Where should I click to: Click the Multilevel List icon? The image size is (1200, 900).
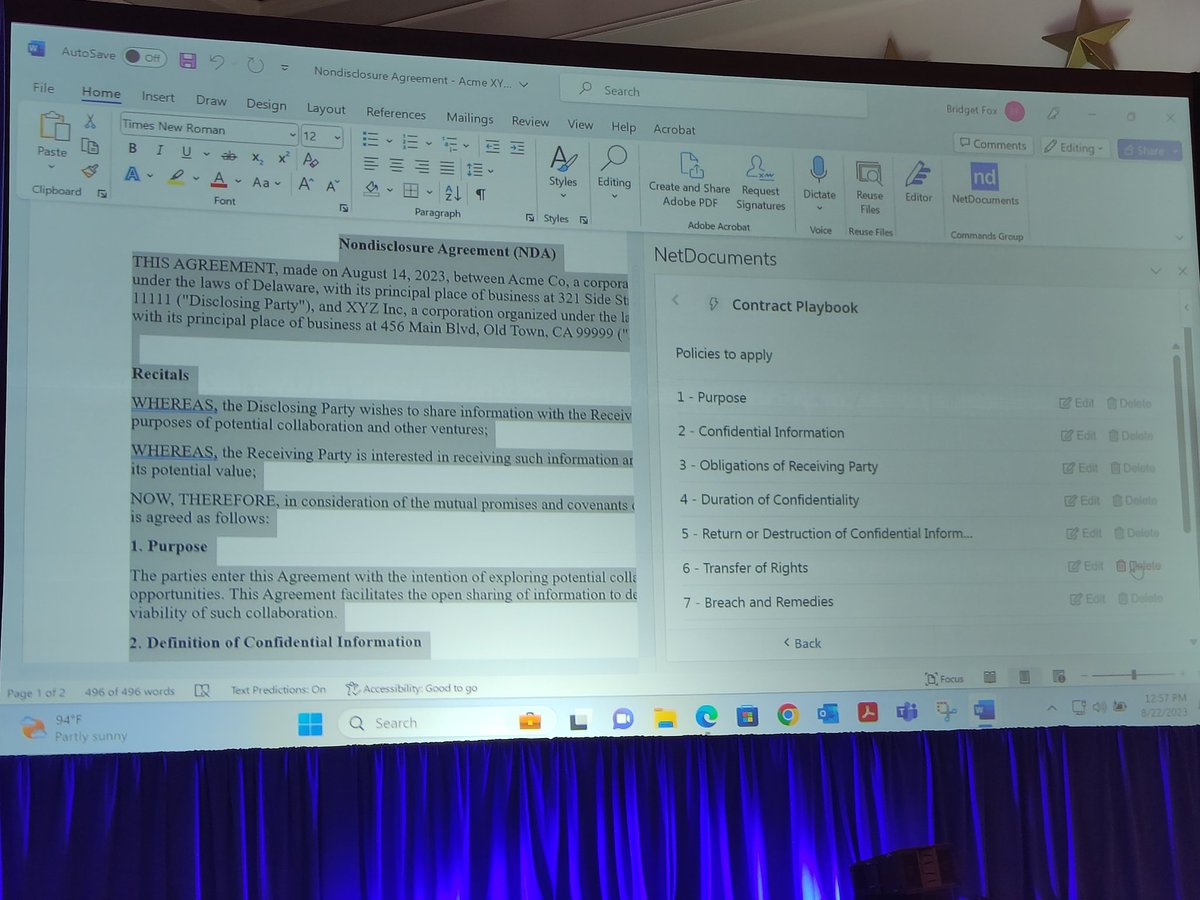coord(450,143)
